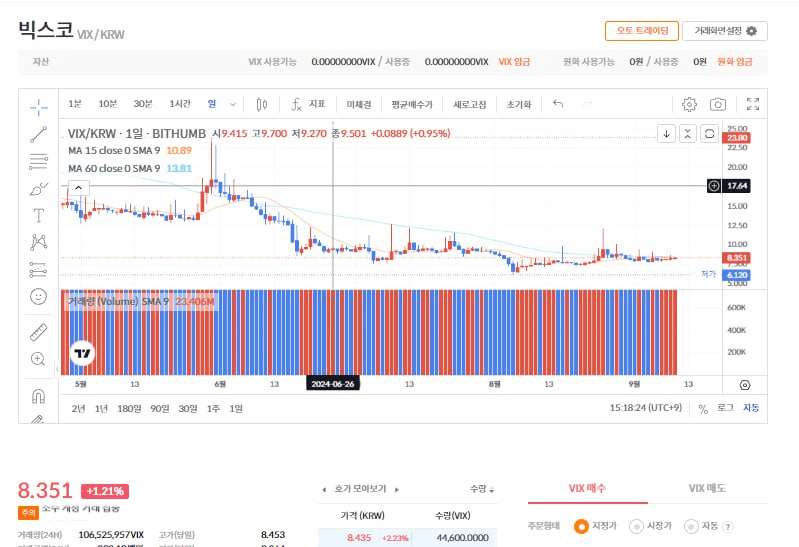Set chart range to 180일
Image resolution: width=799 pixels, height=547 pixels.
129,408
